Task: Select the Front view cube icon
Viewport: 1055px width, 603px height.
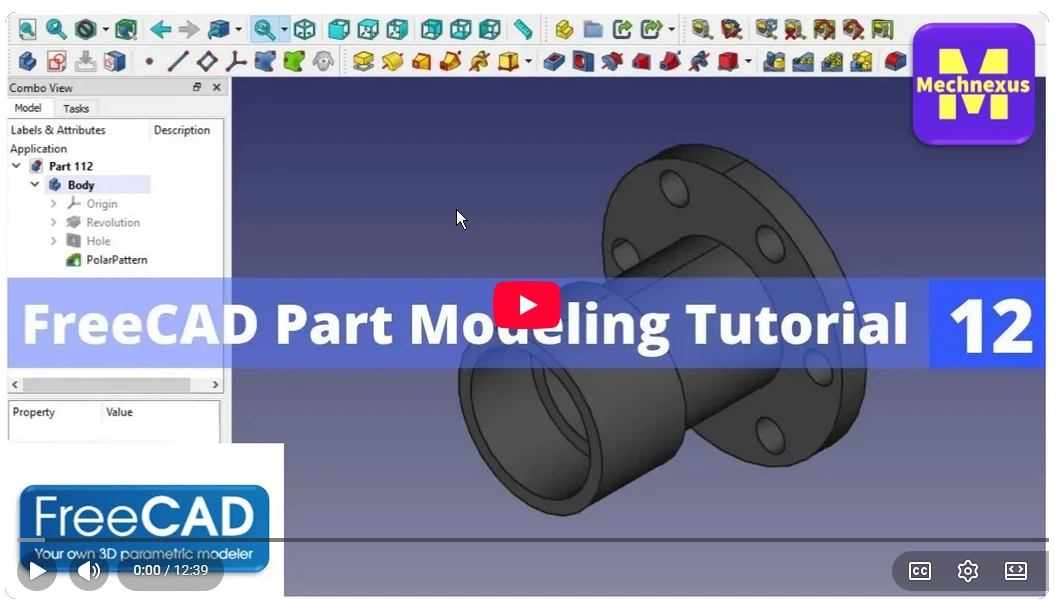Action: pyautogui.click(x=338, y=29)
